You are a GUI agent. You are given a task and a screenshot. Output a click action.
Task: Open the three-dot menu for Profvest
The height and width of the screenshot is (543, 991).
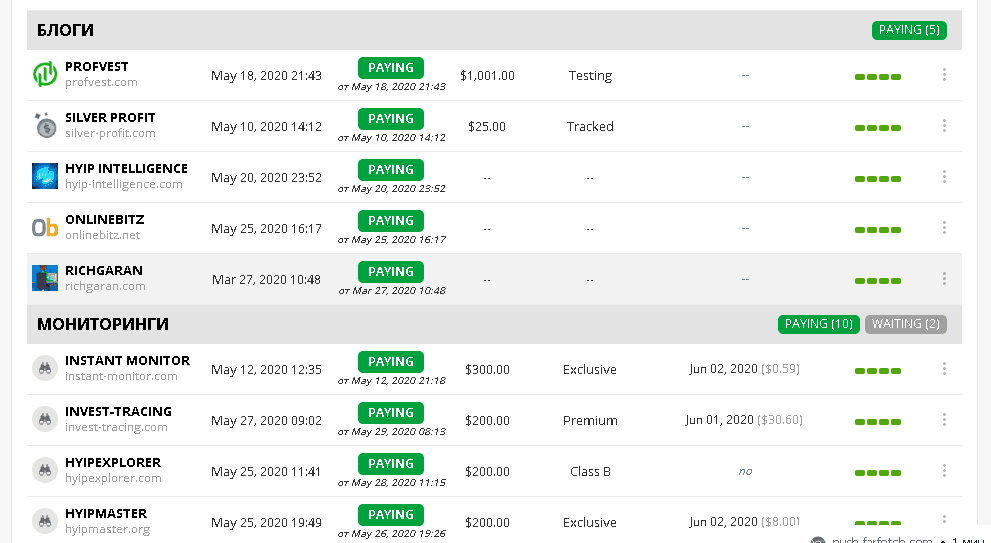click(944, 75)
